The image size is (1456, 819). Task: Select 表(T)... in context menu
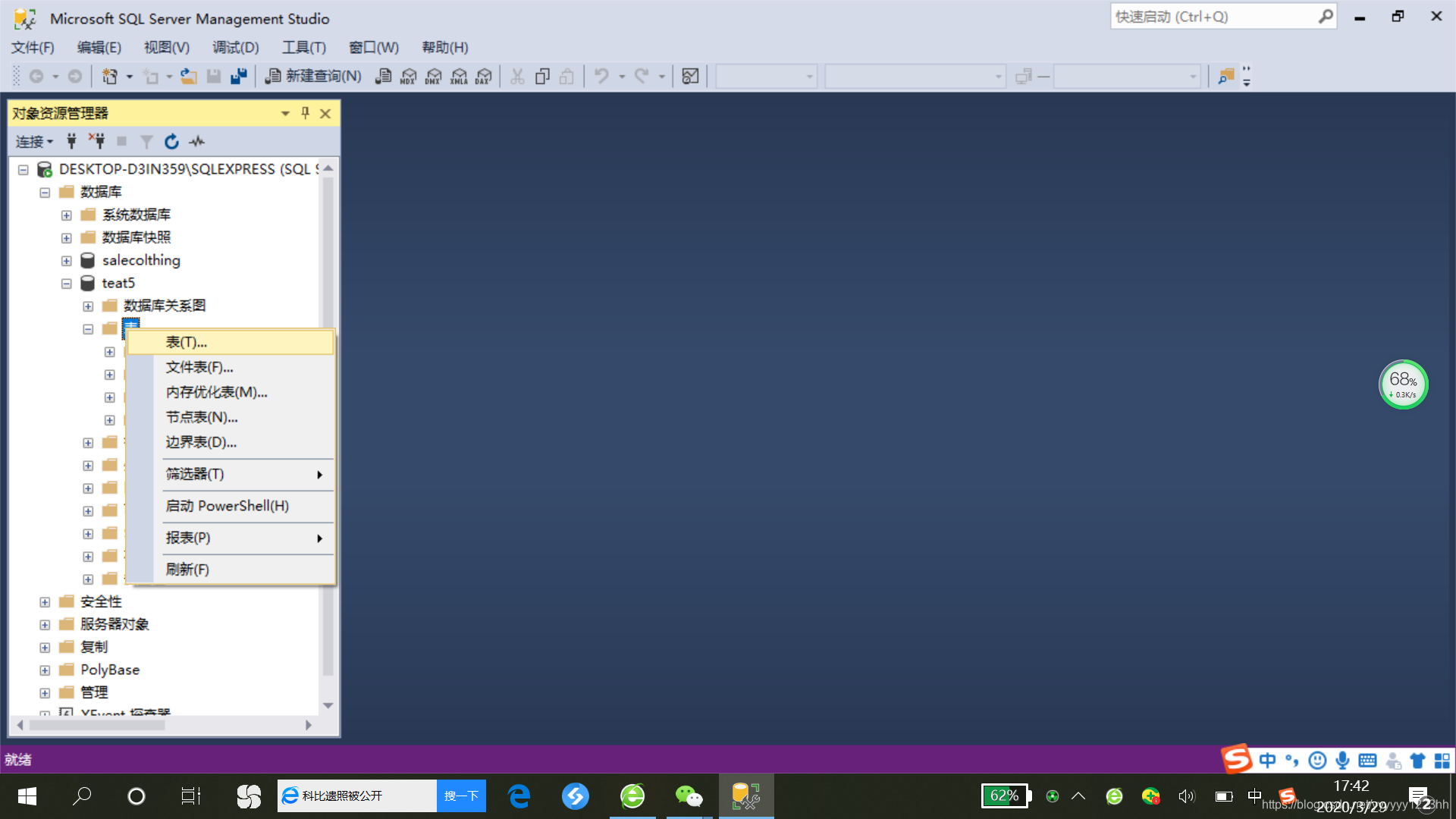coord(231,342)
